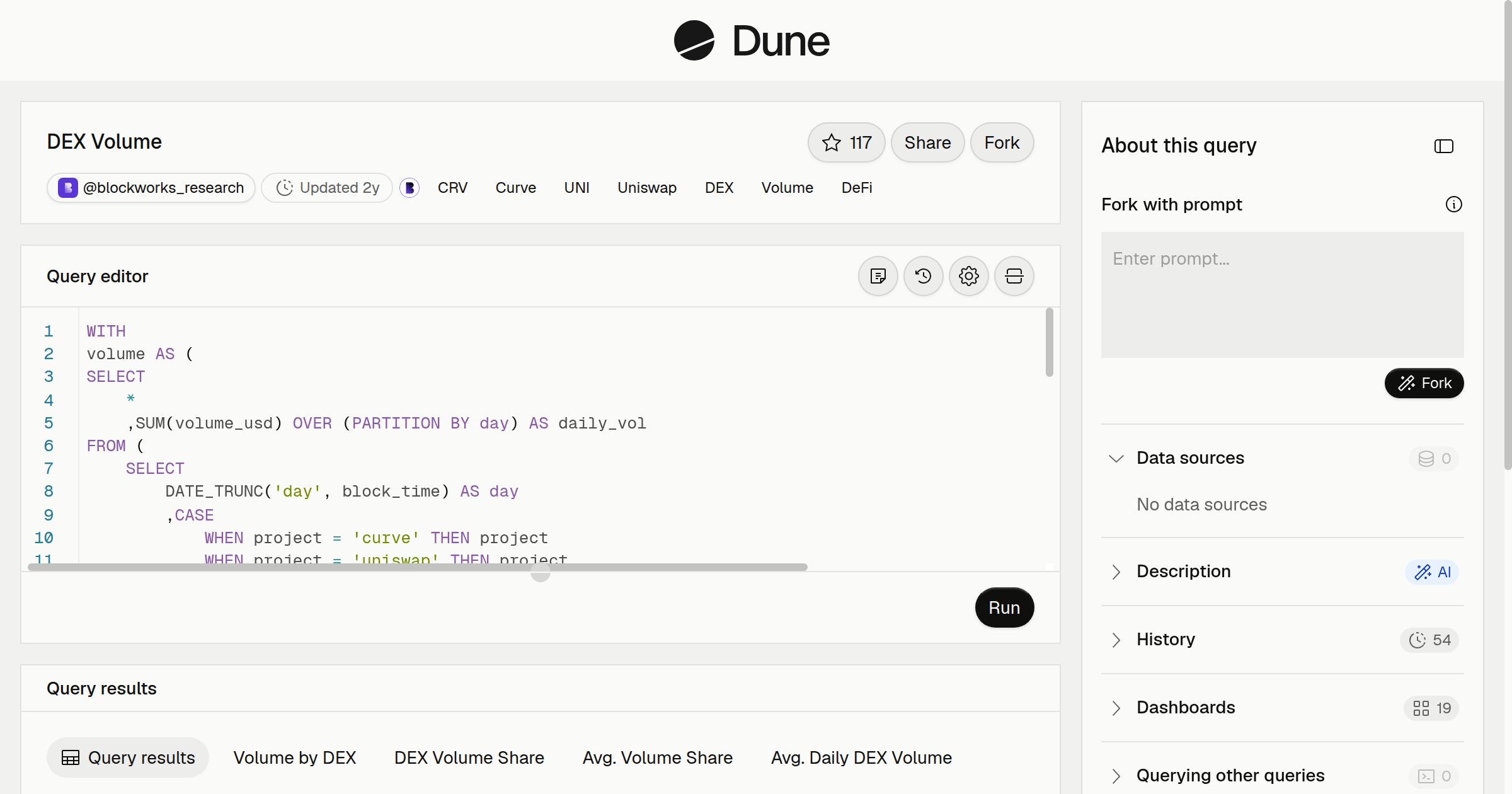Image resolution: width=1512 pixels, height=794 pixels.
Task: Open Avg. Daily DEX Volume tab
Action: coord(861,757)
